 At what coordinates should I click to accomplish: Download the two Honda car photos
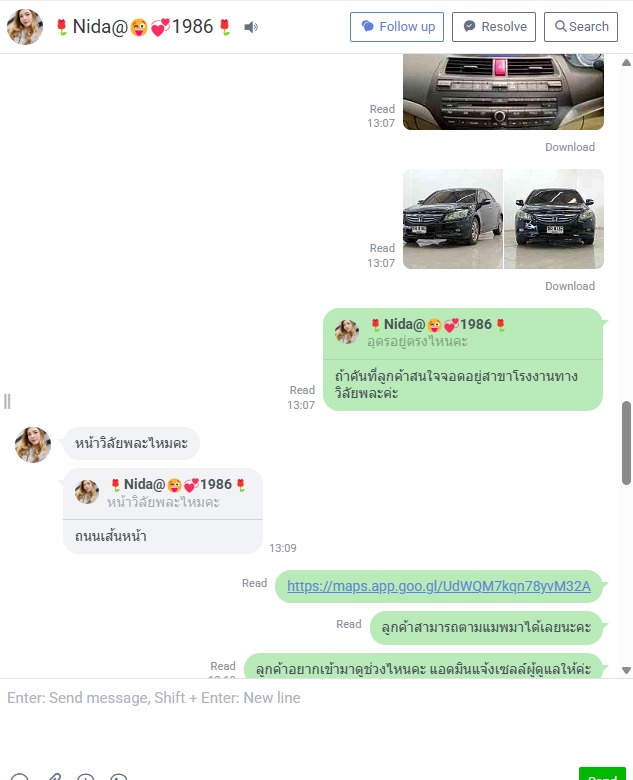pos(570,286)
